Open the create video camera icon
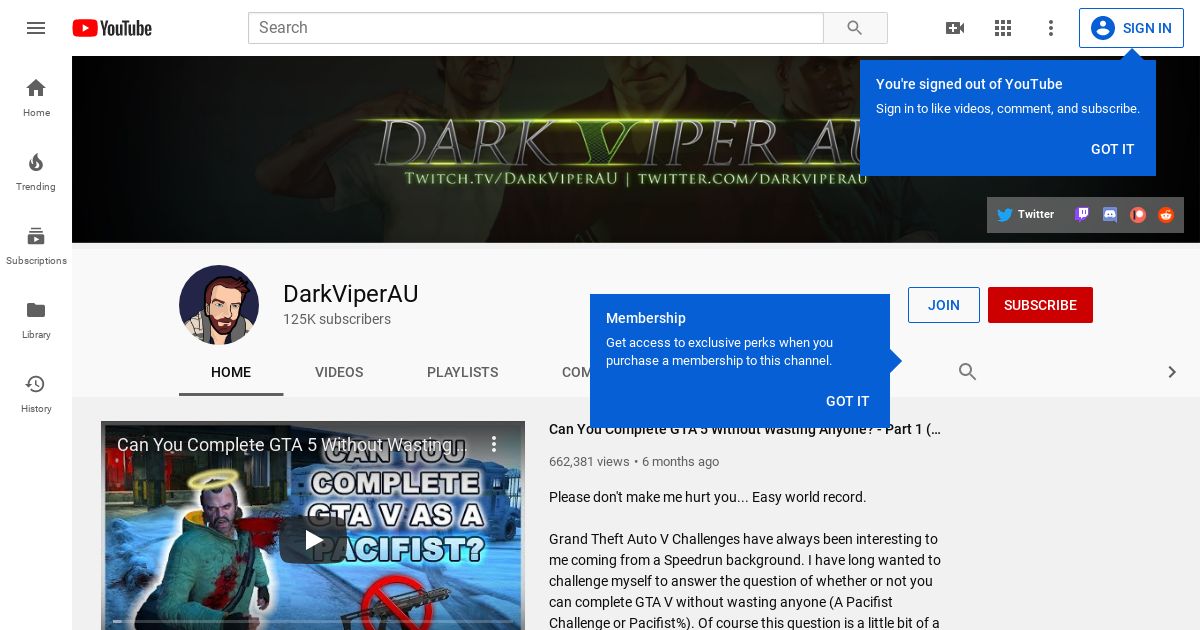The image size is (1200, 630). [955, 28]
